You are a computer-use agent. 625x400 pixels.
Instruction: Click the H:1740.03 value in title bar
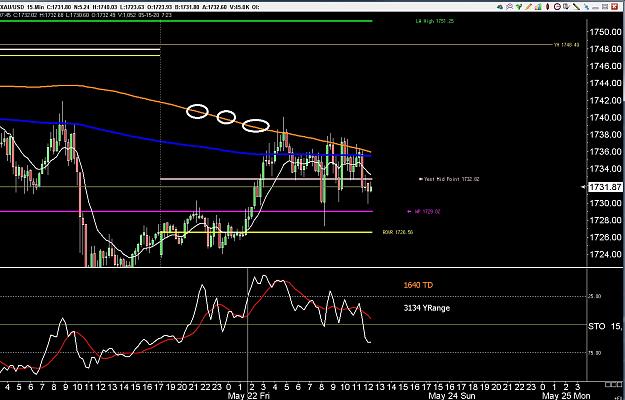point(105,7)
